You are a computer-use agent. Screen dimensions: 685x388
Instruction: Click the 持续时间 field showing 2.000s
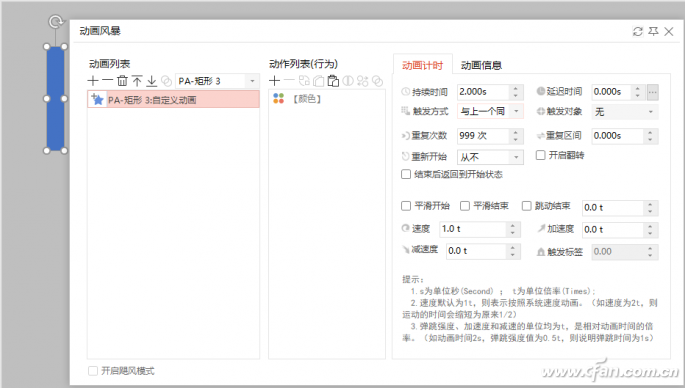coord(483,92)
